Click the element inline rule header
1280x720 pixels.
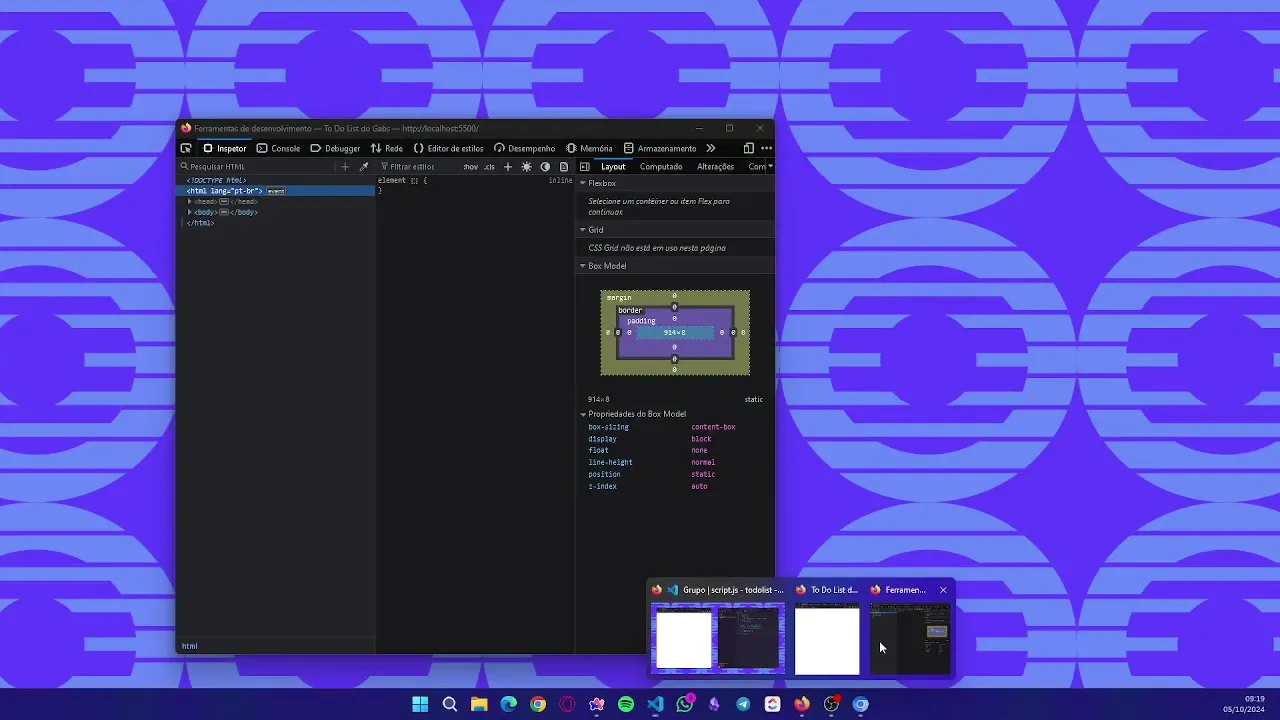click(x=402, y=180)
